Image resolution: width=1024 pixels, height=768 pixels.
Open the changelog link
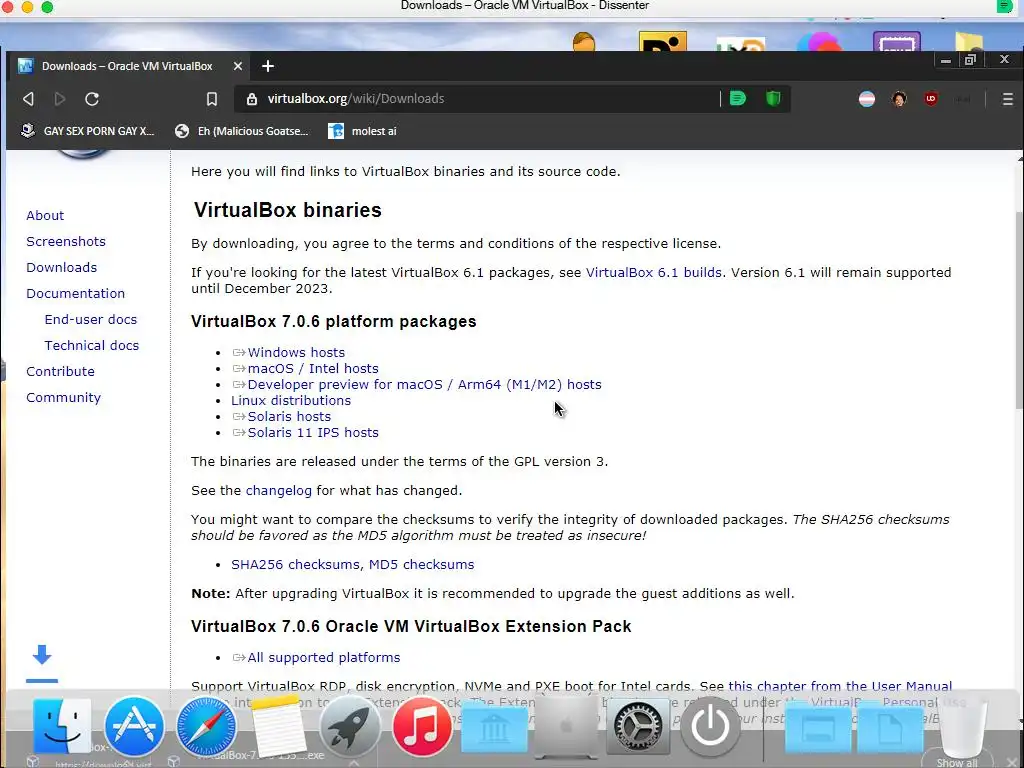point(279,490)
